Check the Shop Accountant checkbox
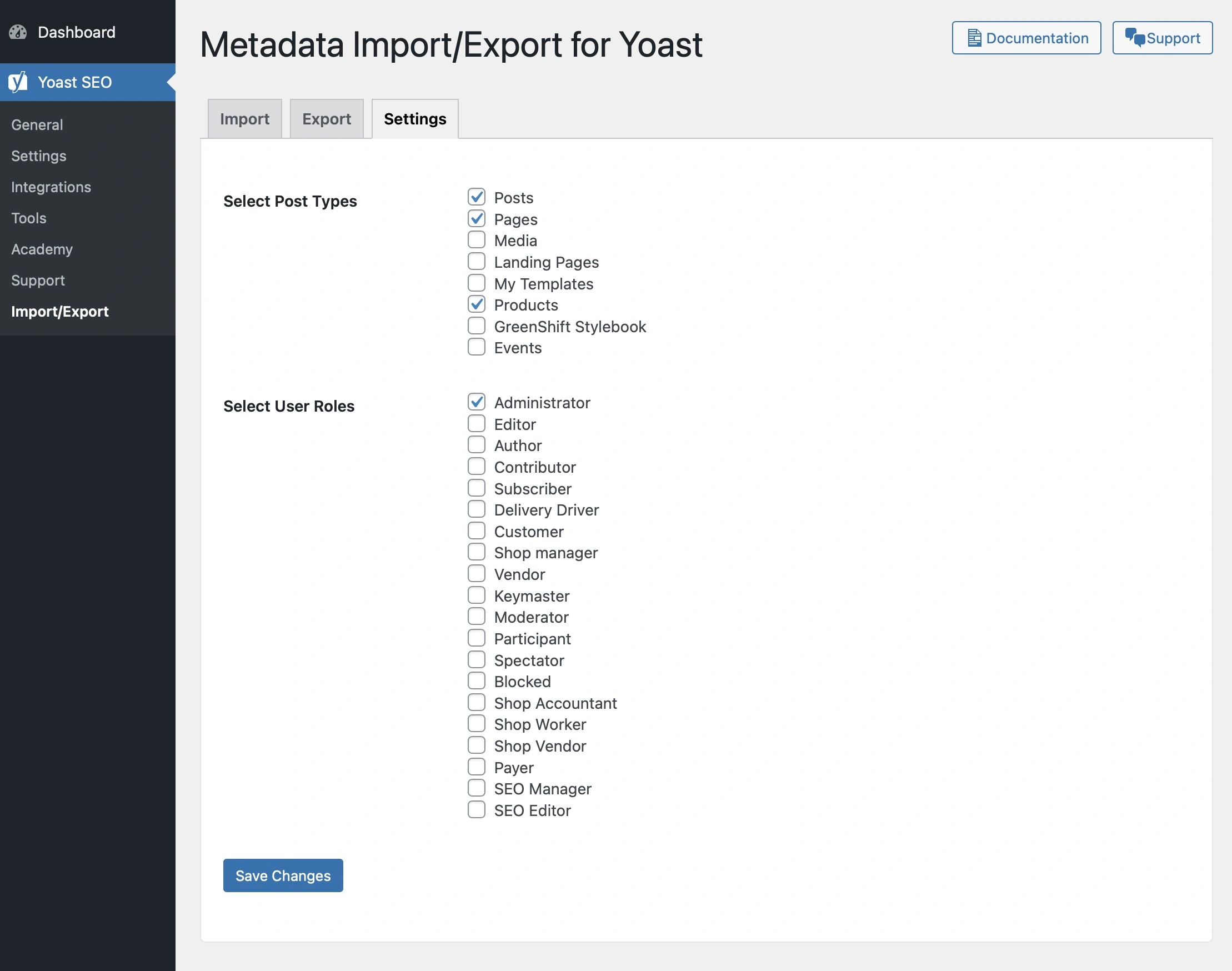 pyautogui.click(x=477, y=702)
